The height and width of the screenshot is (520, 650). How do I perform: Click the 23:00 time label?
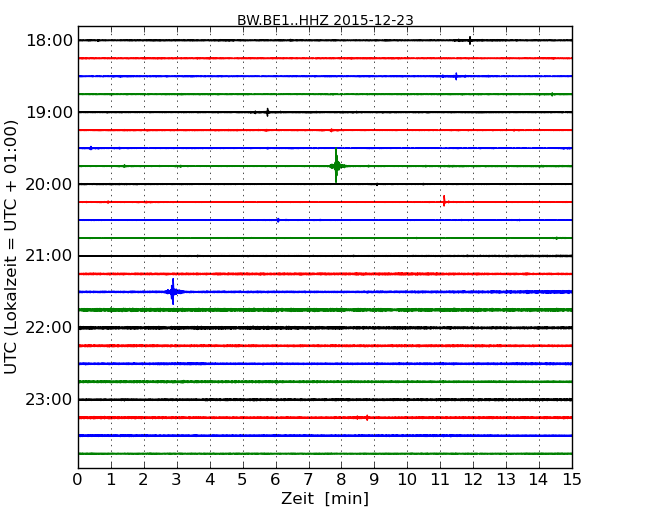[x=49, y=400]
